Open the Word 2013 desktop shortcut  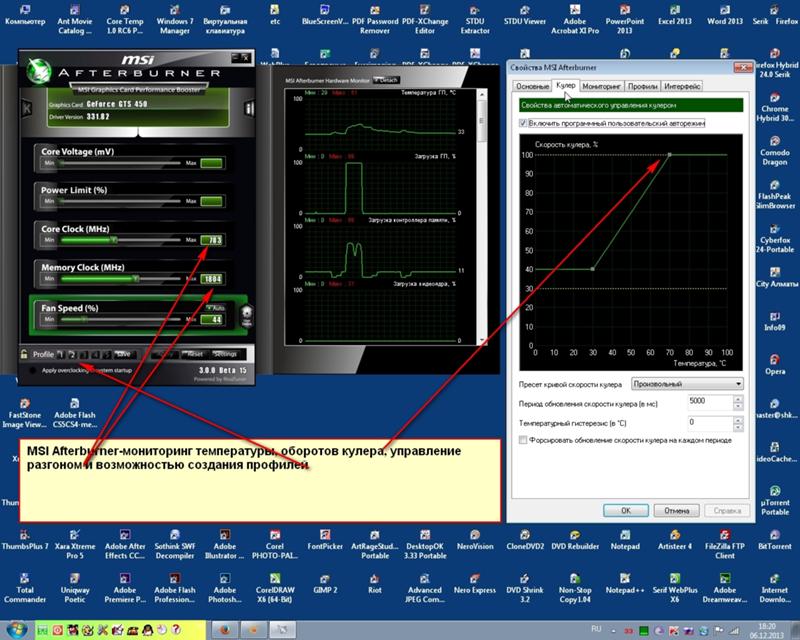pos(724,15)
